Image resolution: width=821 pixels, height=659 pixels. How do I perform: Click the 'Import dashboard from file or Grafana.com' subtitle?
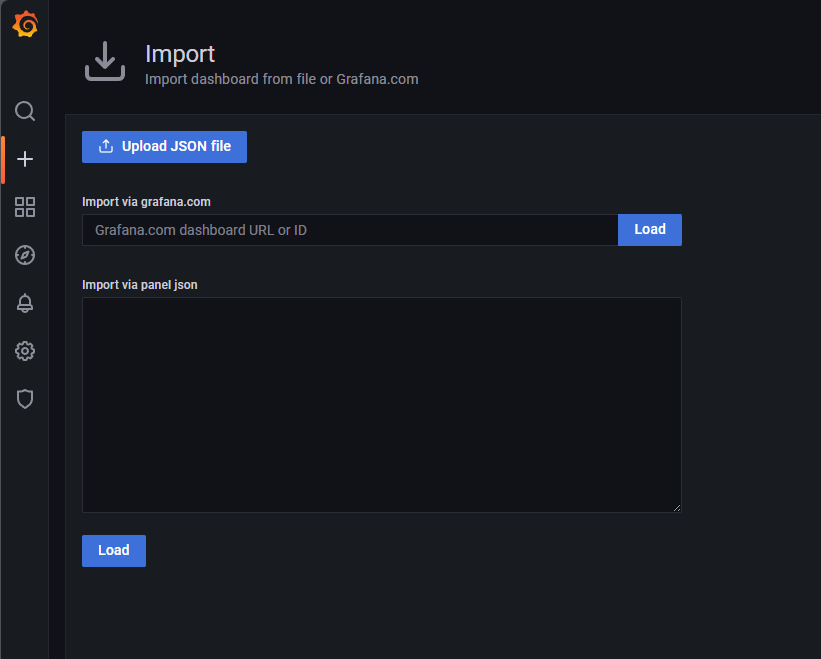point(282,79)
